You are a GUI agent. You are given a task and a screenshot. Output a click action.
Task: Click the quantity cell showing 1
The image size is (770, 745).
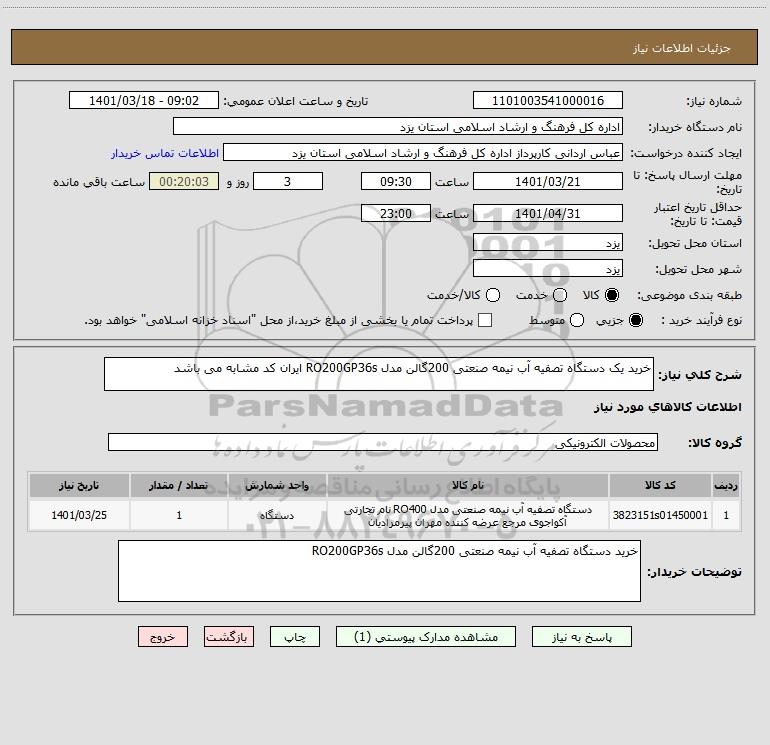click(x=179, y=515)
